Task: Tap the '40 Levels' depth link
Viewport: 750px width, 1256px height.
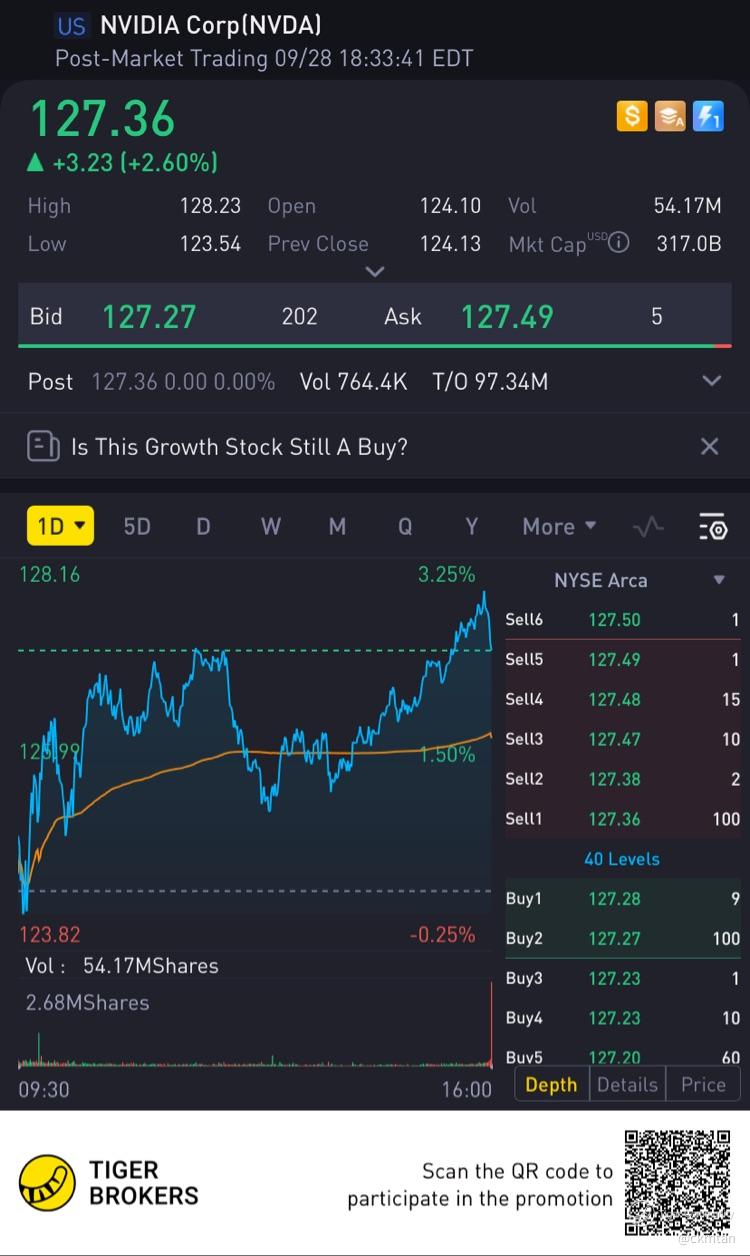Action: [x=621, y=859]
